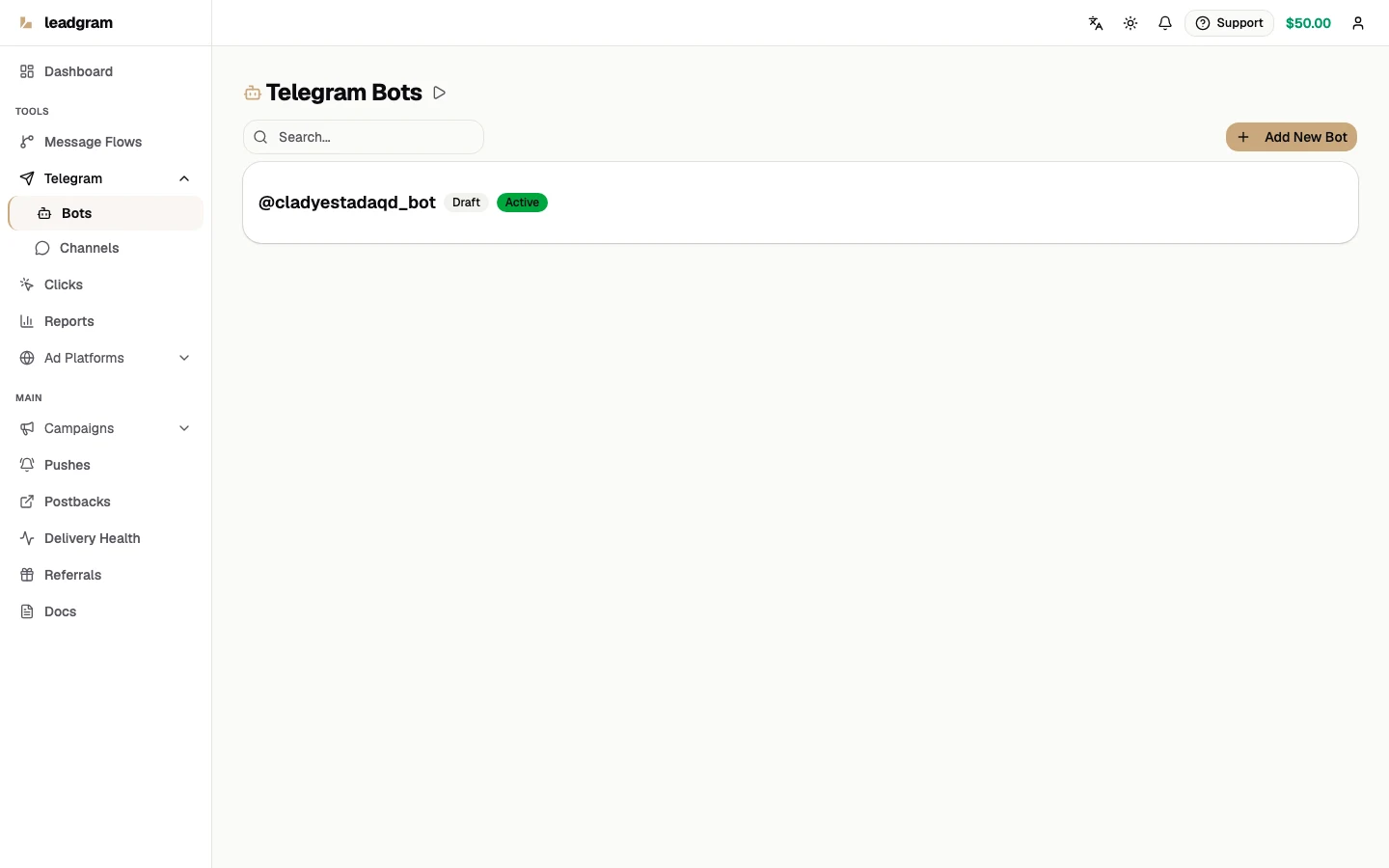Screen dimensions: 1389x868
Task: Click the Ad Platforms globe icon
Action: (27, 358)
